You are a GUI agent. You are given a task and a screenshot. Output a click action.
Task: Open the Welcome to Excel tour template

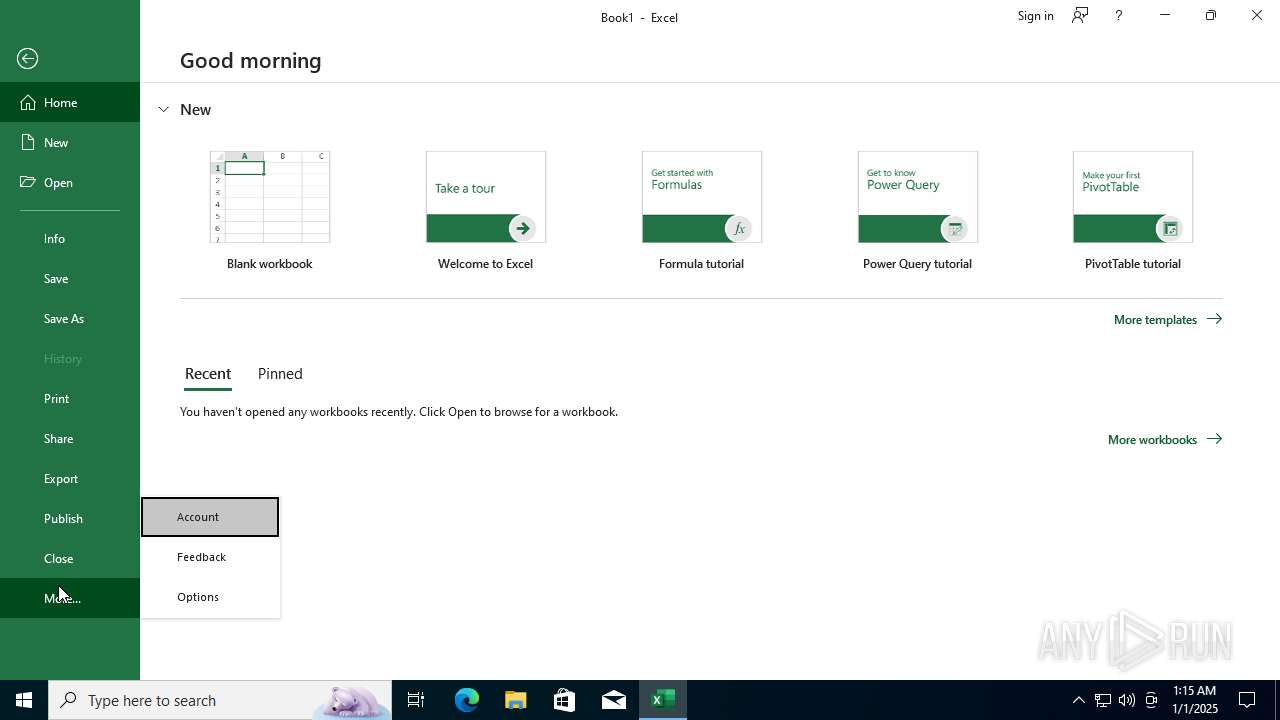click(x=485, y=211)
